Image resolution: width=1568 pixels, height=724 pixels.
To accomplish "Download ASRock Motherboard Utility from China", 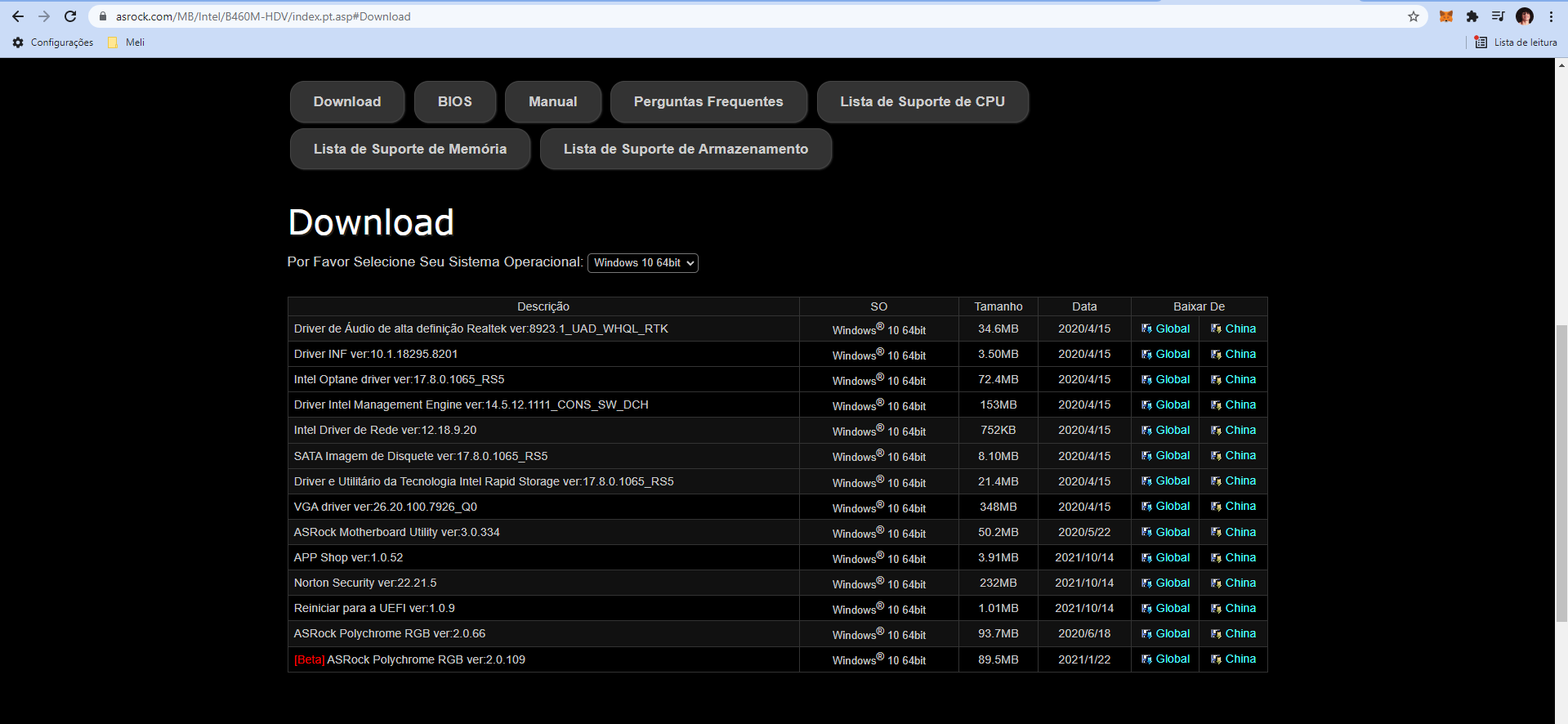I will [1233, 532].
